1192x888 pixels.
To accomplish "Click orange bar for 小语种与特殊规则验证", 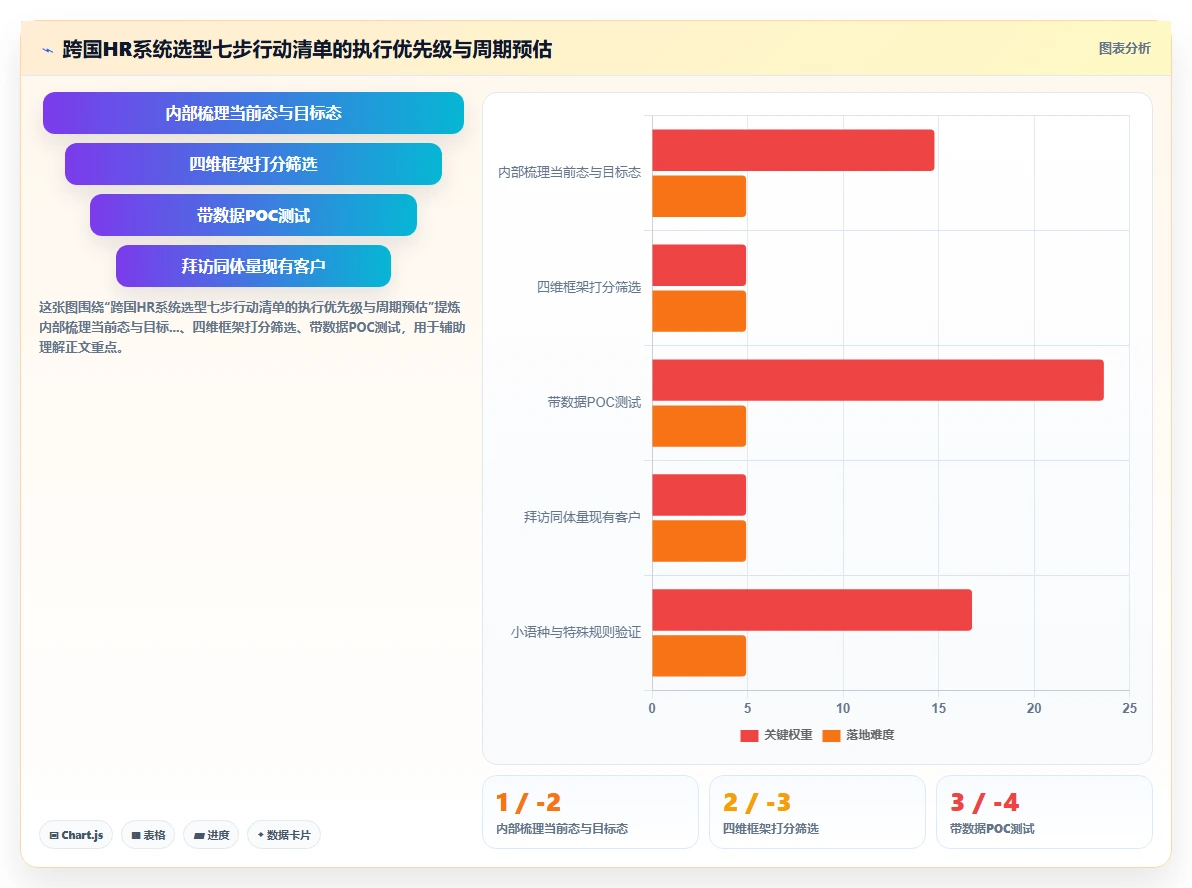I will pyautogui.click(x=699, y=656).
